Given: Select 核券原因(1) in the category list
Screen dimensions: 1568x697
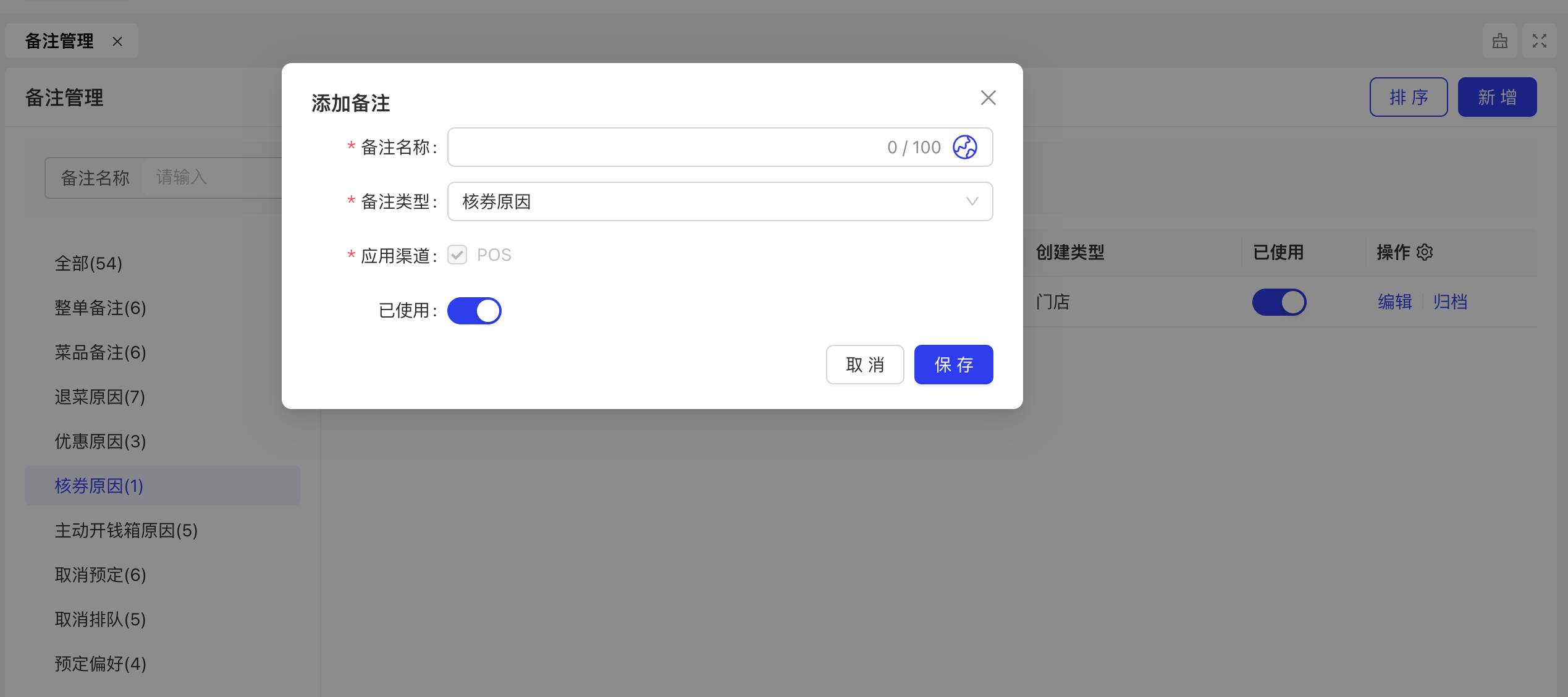Looking at the screenshot, I should (x=99, y=486).
